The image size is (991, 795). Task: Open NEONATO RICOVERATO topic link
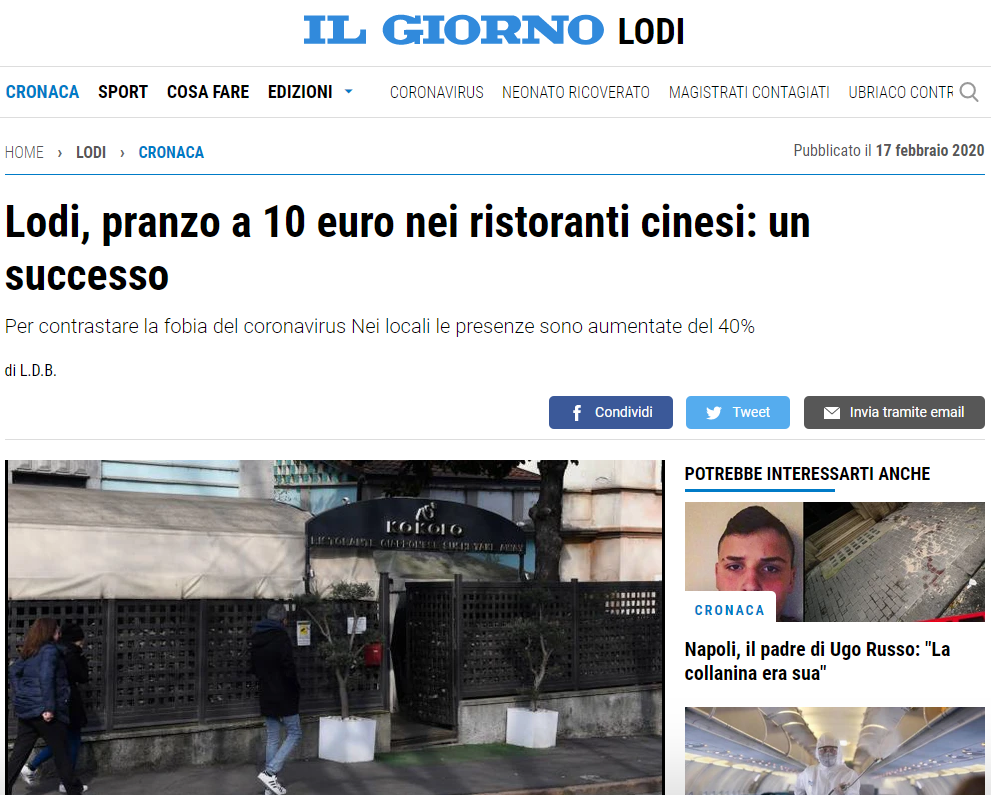coord(576,92)
